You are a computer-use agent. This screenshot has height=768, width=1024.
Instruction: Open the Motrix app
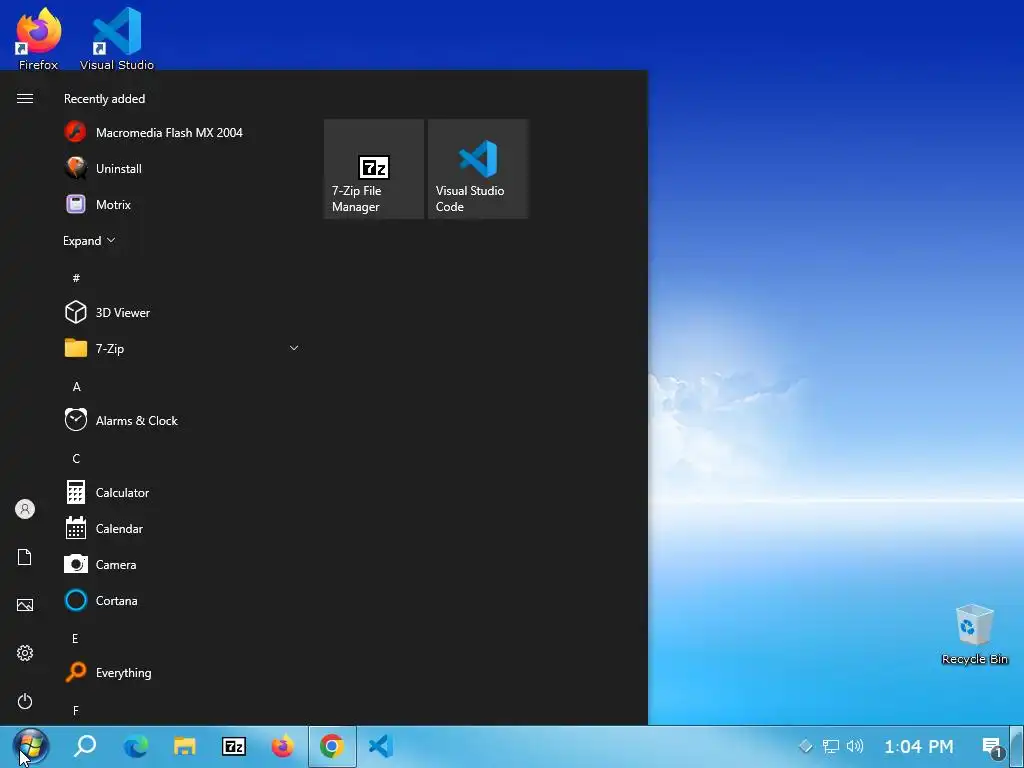(183, 204)
